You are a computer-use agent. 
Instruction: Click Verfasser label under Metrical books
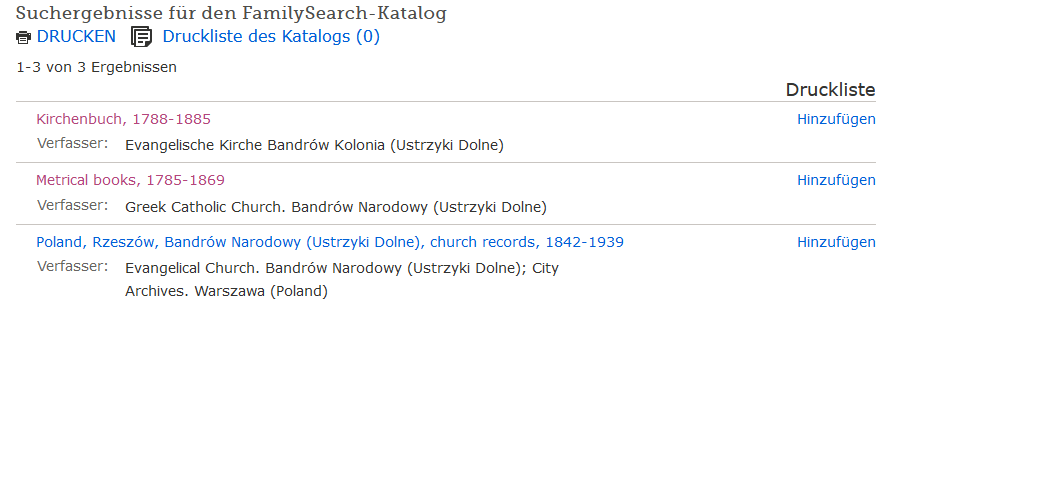[72, 205]
